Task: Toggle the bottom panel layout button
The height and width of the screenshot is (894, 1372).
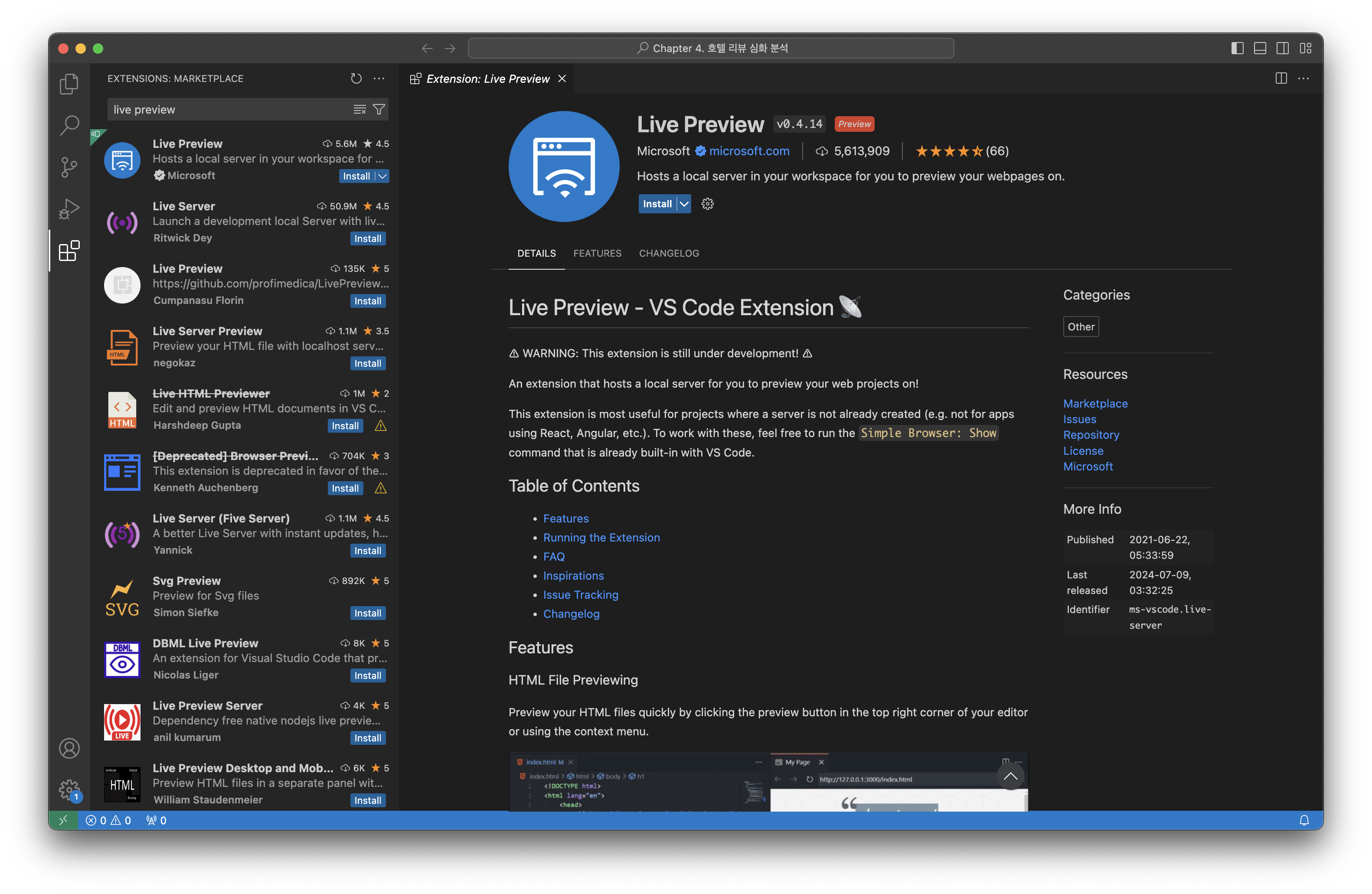Action: tap(1260, 49)
